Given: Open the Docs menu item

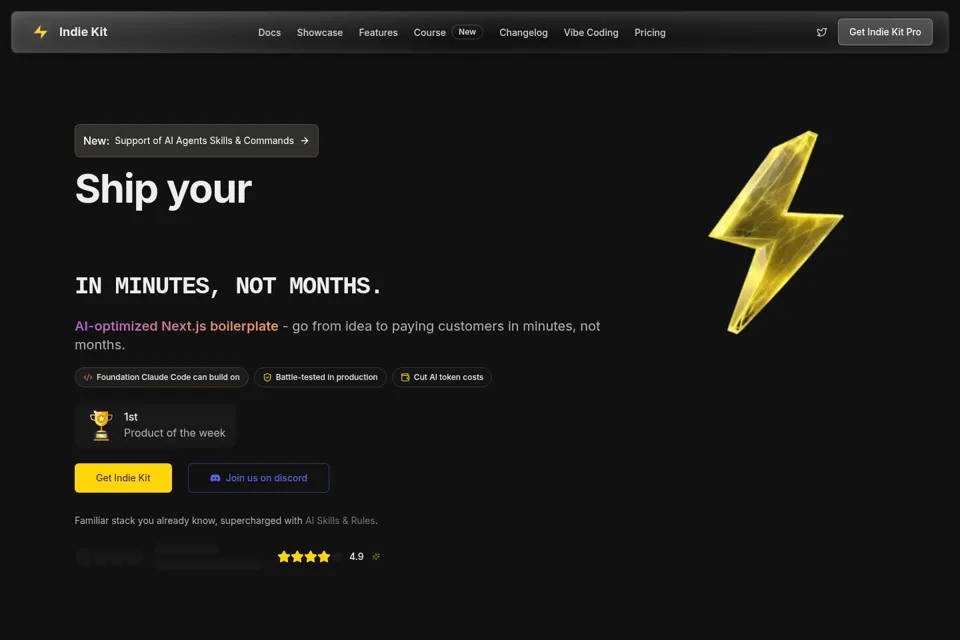Looking at the screenshot, I should [269, 32].
